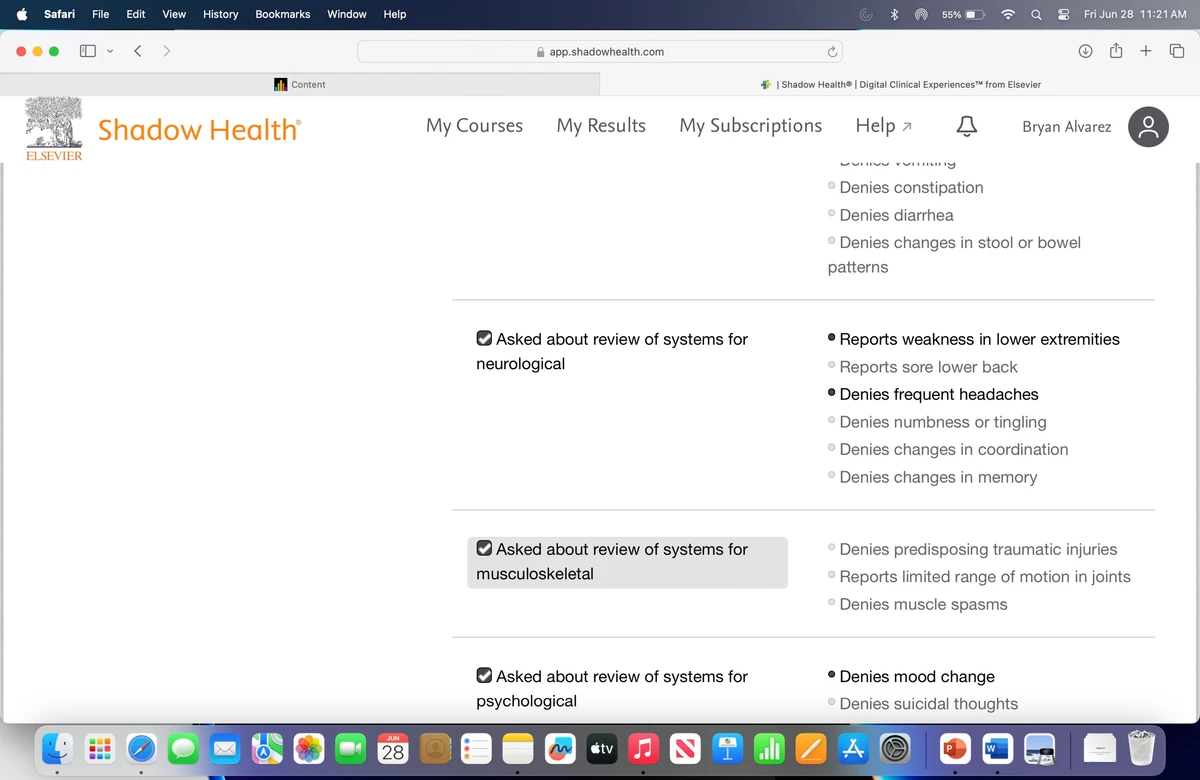Select 'Denies muscle spasms'
Screen dimensions: 1200x780
(x=923, y=604)
